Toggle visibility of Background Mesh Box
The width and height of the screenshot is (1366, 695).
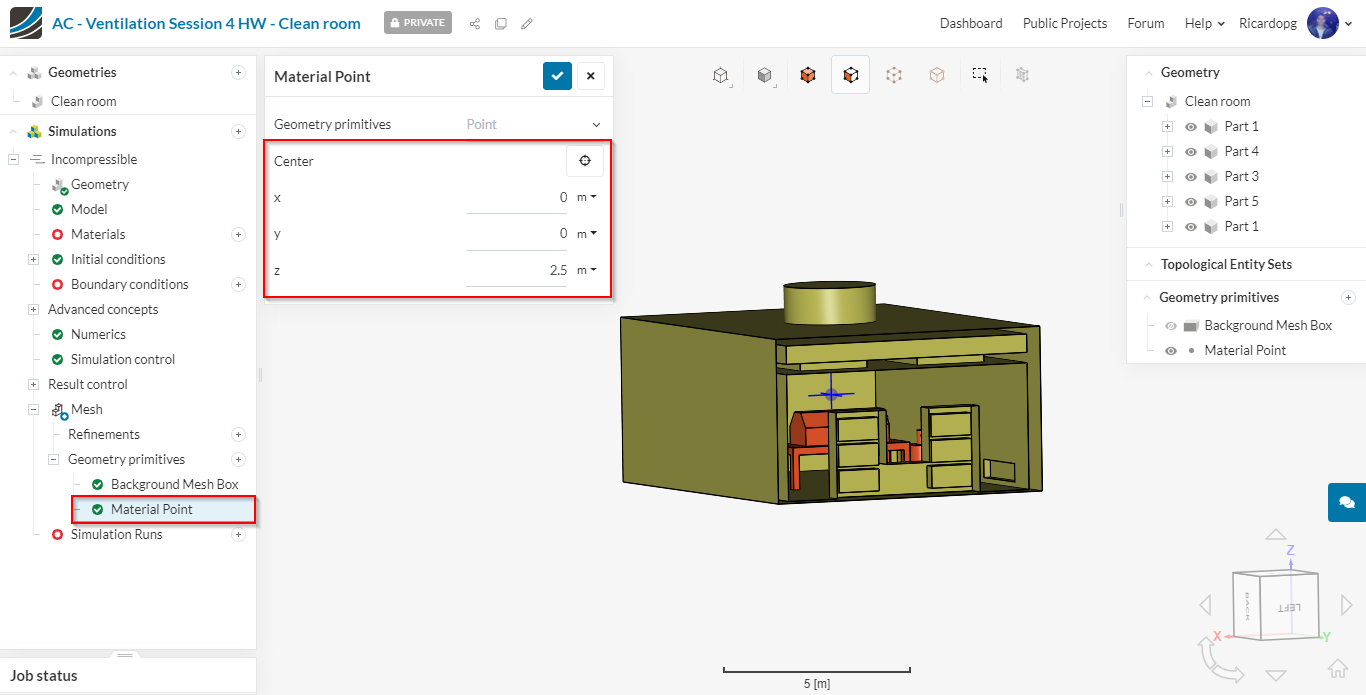click(x=1171, y=326)
